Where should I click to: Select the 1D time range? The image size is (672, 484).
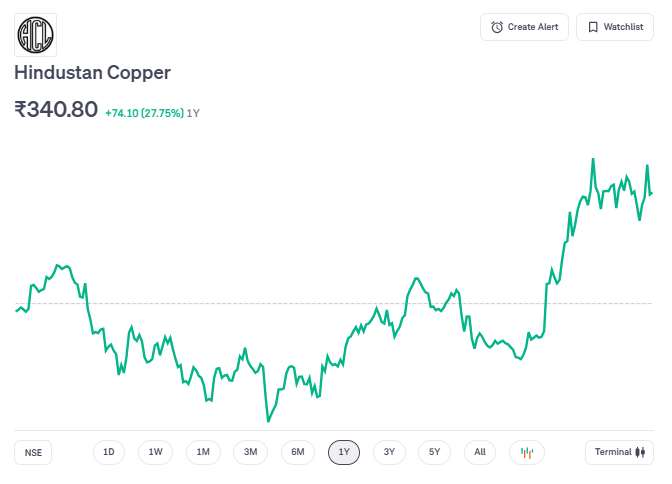click(x=109, y=452)
